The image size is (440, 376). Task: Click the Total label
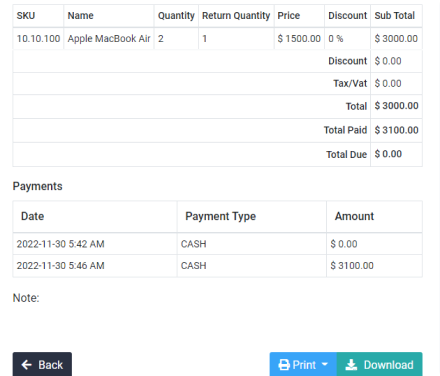point(356,106)
